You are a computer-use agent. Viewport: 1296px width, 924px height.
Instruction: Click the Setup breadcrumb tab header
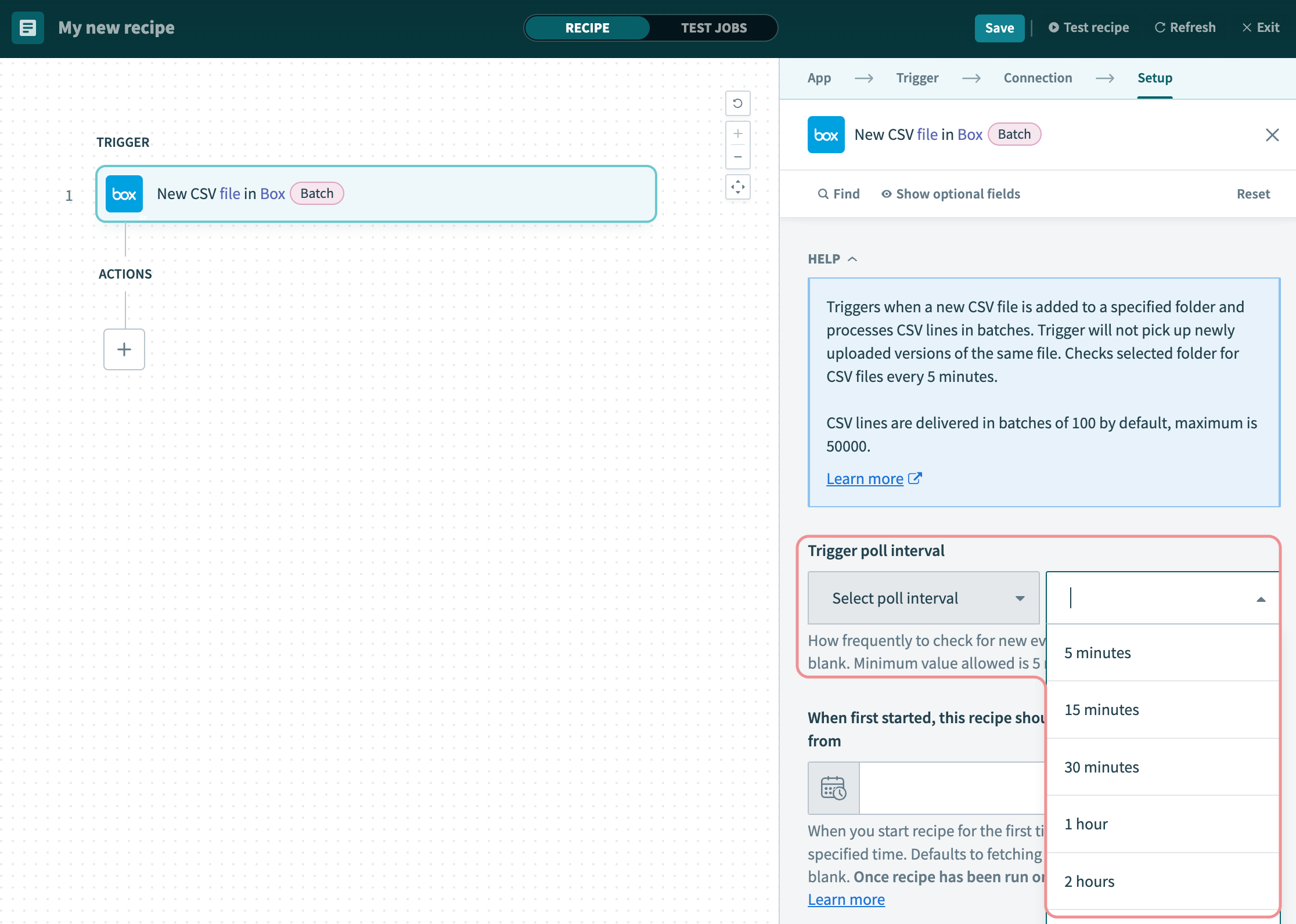1154,77
